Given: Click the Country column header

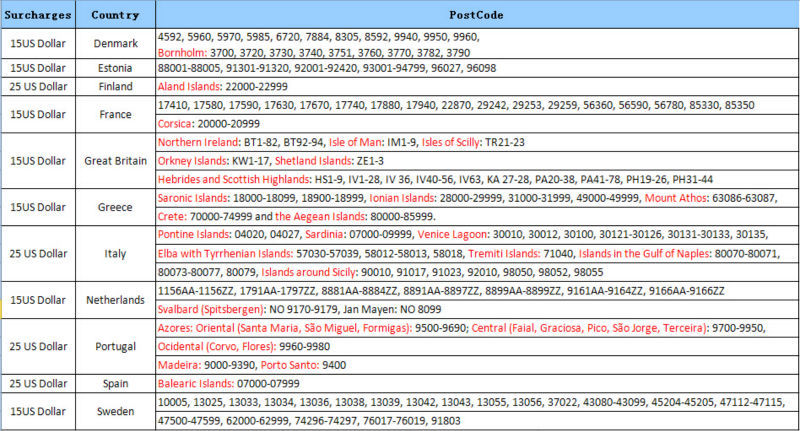Looking at the screenshot, I should click(x=114, y=15).
